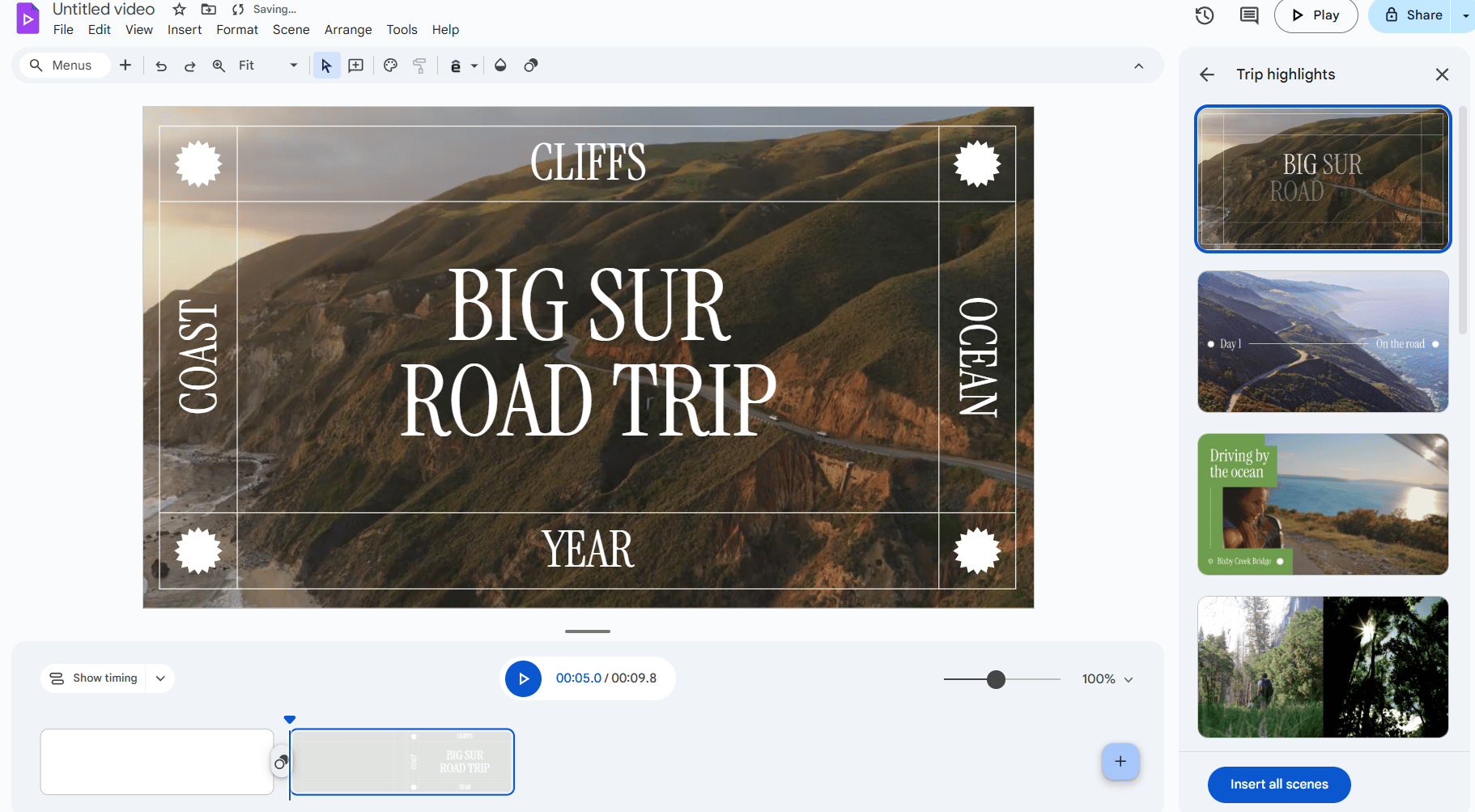Select the vertical COAST text
Screen dimensions: 1475x812
pyautogui.click(x=198, y=357)
